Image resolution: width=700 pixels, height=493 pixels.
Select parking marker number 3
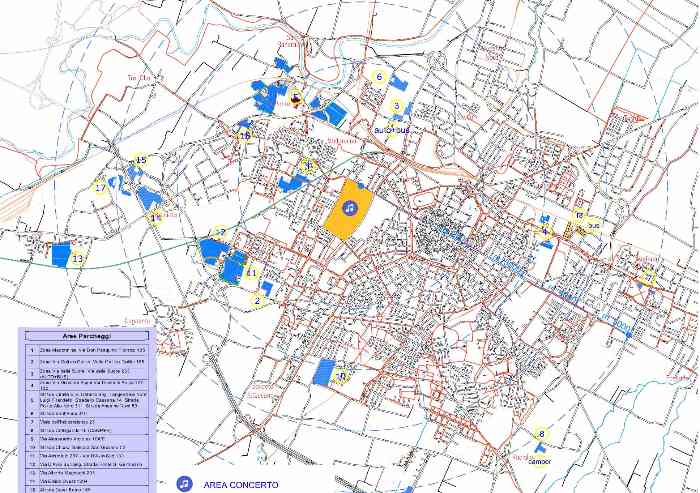(397, 106)
